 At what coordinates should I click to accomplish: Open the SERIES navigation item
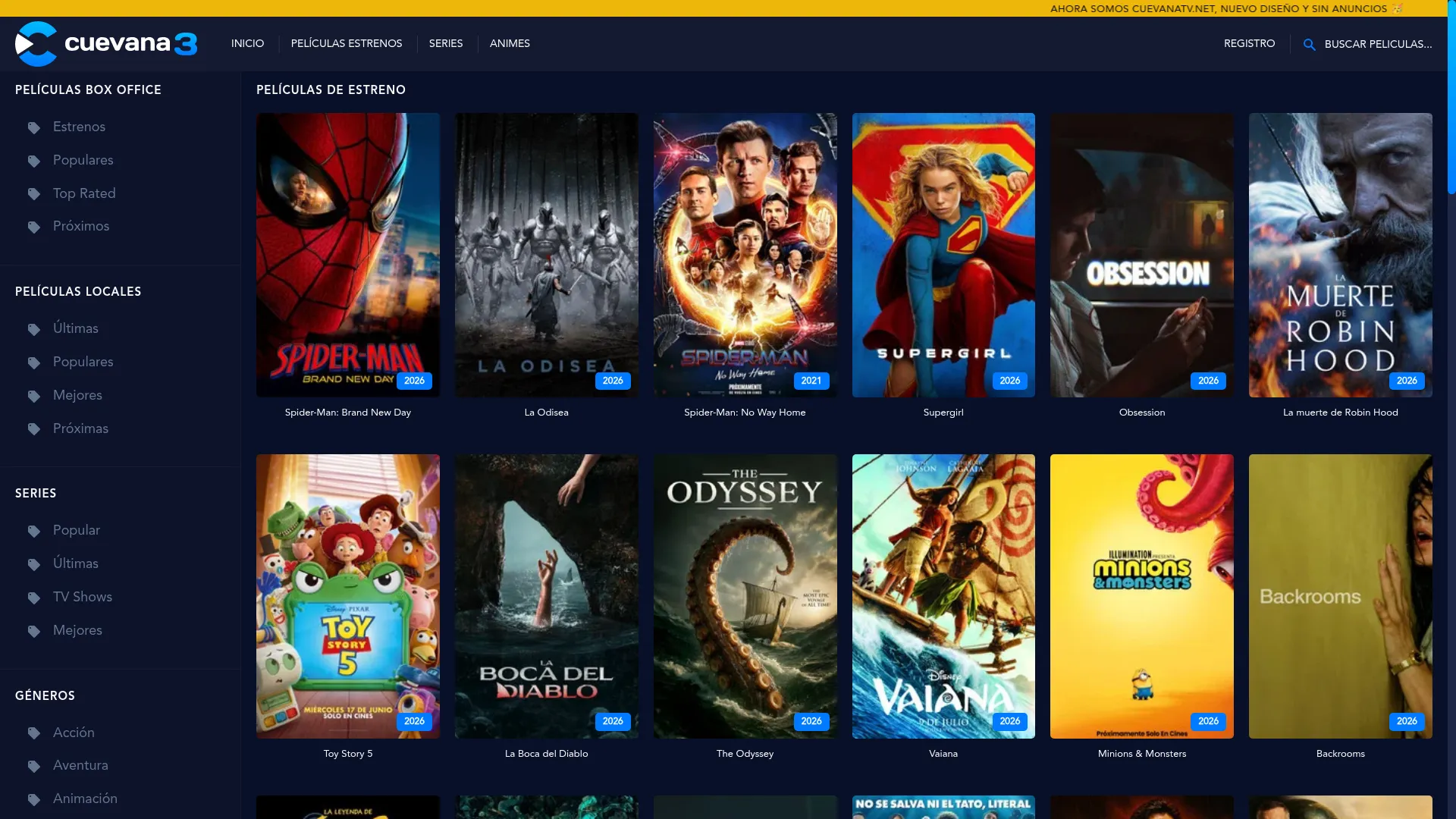(x=446, y=44)
